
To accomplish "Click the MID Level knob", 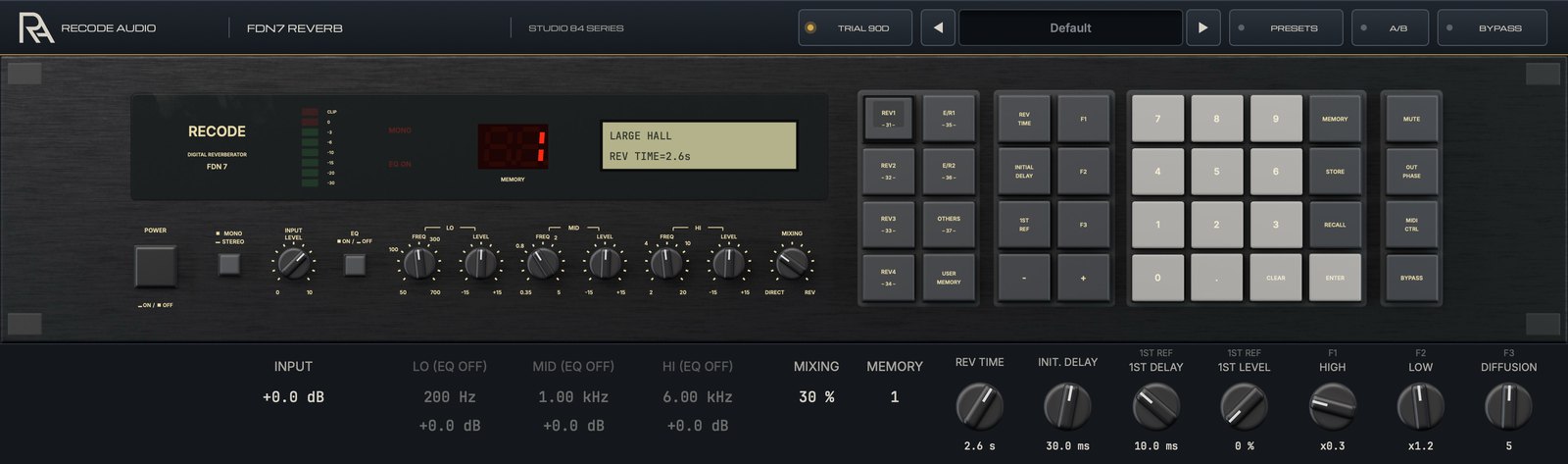I will (x=605, y=263).
